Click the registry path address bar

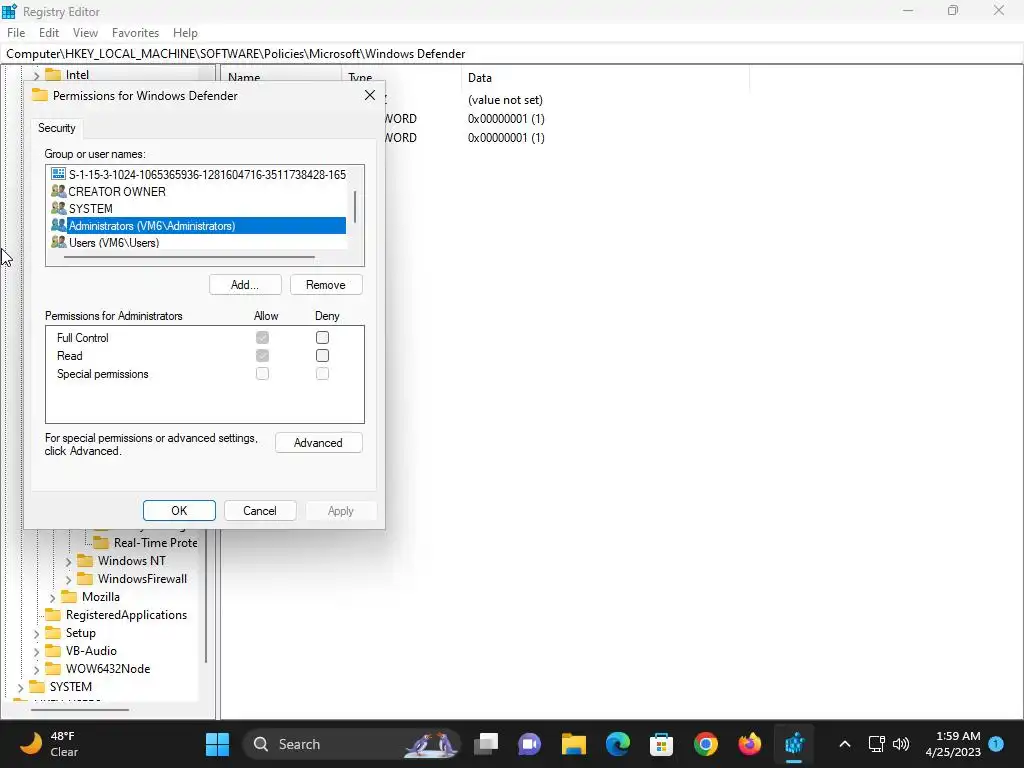click(512, 54)
